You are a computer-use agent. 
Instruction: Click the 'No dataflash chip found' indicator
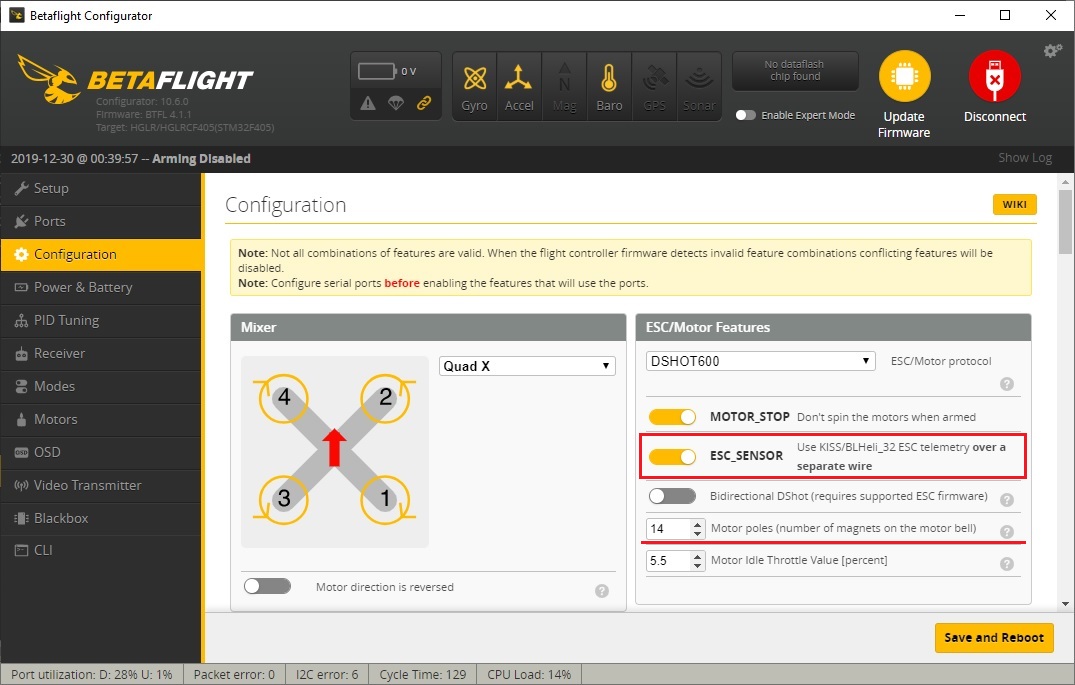pyautogui.click(x=795, y=71)
